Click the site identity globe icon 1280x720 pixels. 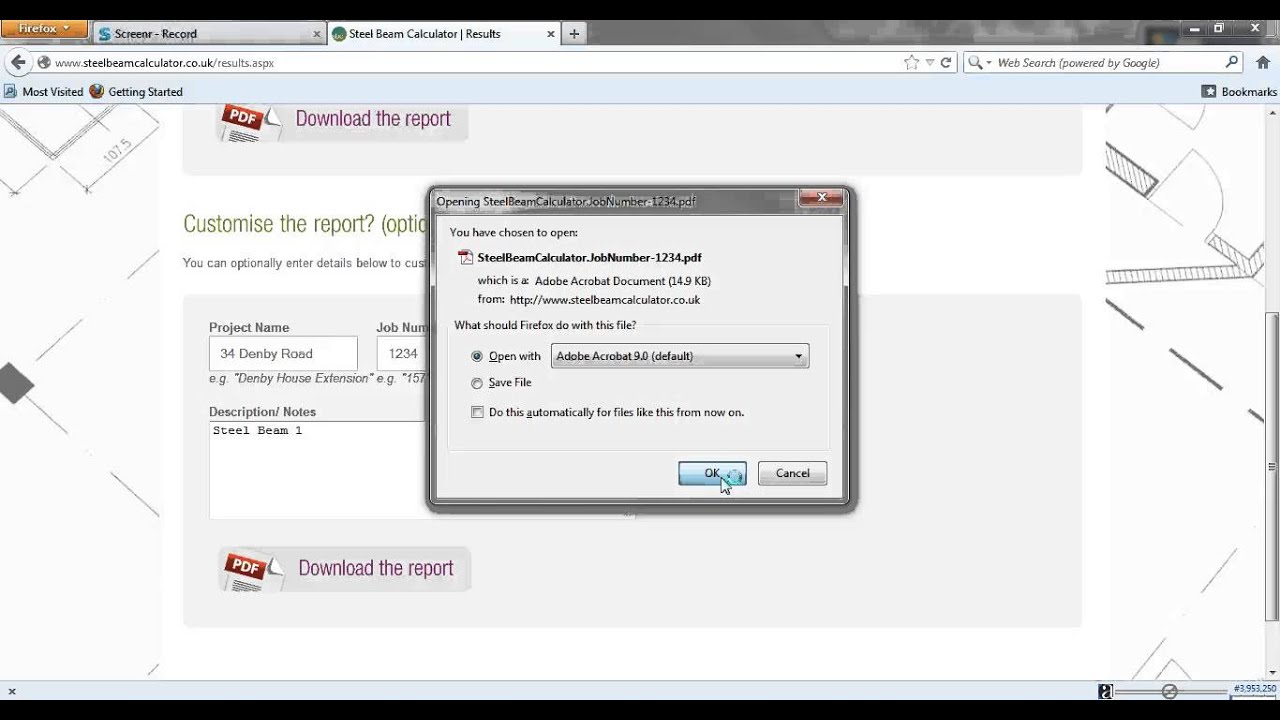tap(43, 62)
